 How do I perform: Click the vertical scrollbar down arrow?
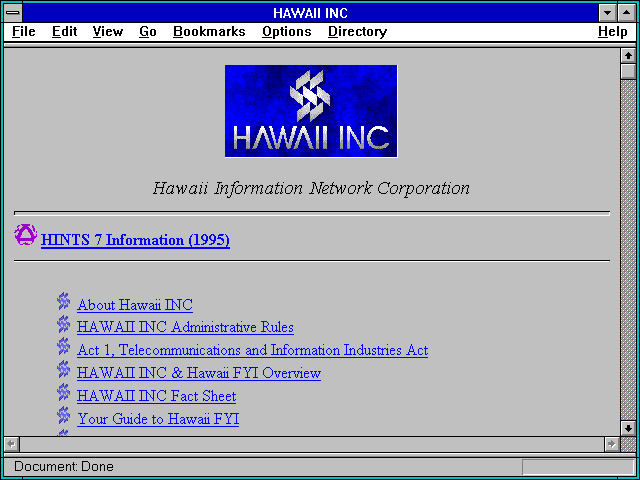click(x=629, y=428)
